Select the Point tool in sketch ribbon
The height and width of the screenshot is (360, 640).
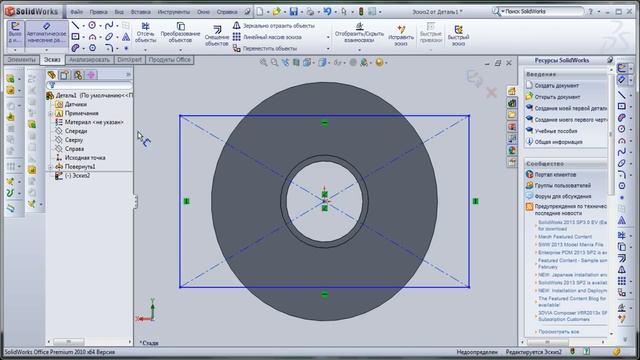(x=126, y=48)
